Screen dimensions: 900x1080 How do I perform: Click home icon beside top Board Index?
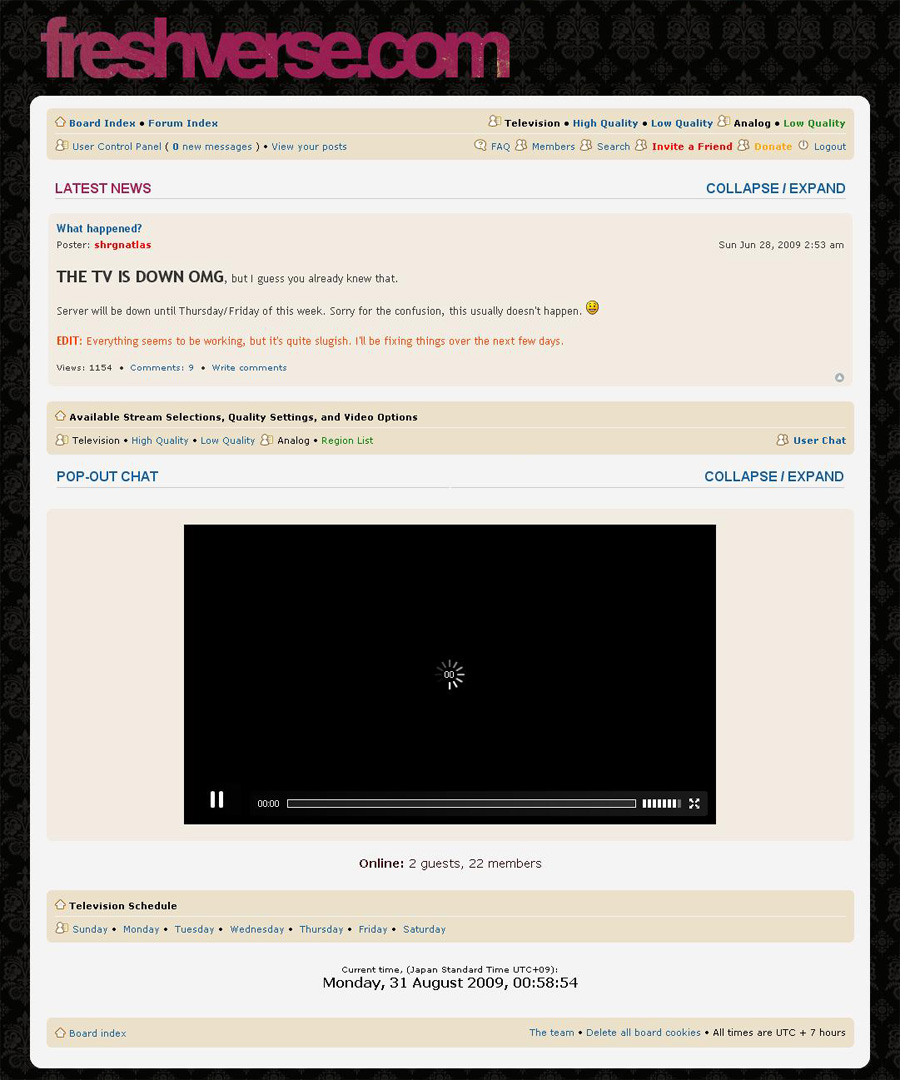point(61,123)
